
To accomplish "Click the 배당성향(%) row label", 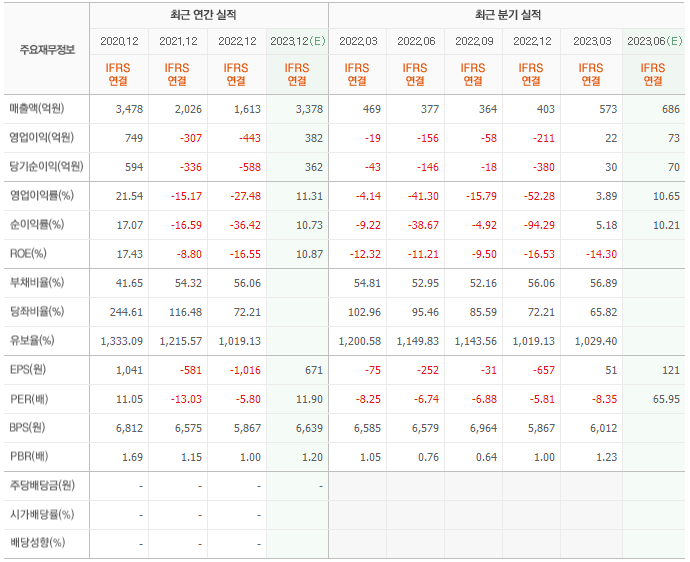I will pyautogui.click(x=37, y=543).
